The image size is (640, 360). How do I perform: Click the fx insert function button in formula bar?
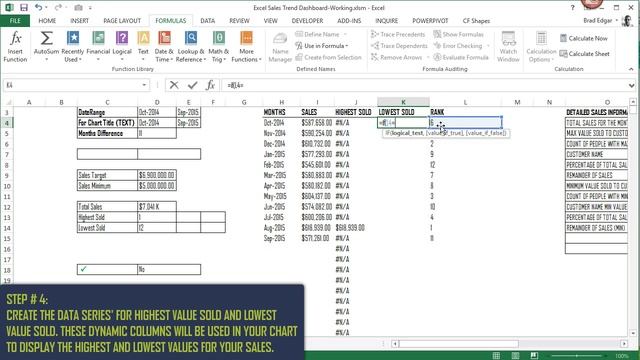(211, 85)
